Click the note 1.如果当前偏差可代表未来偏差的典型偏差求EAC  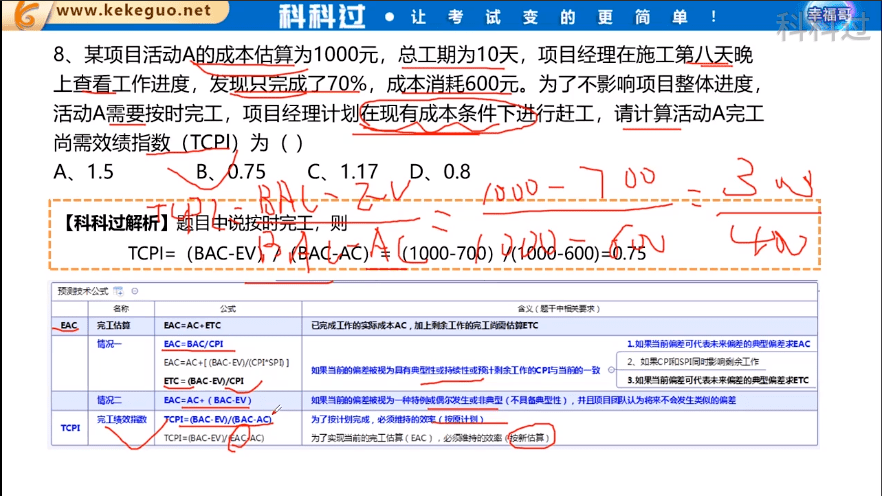[x=718, y=344]
